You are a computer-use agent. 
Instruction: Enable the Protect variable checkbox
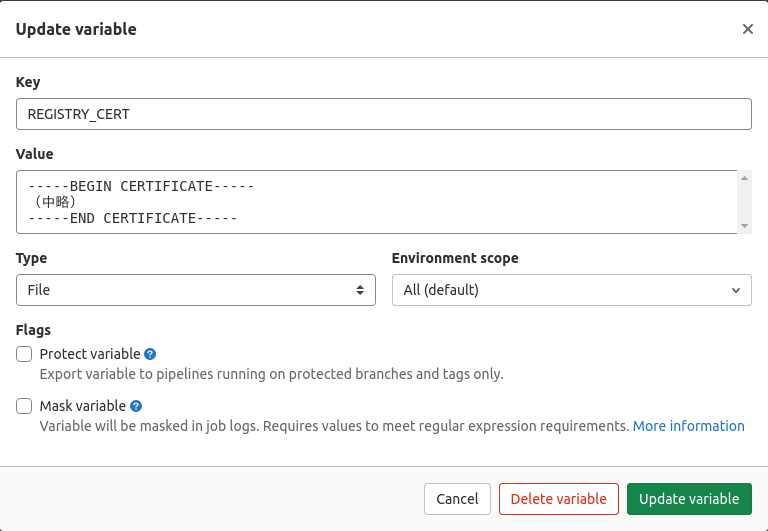24,354
